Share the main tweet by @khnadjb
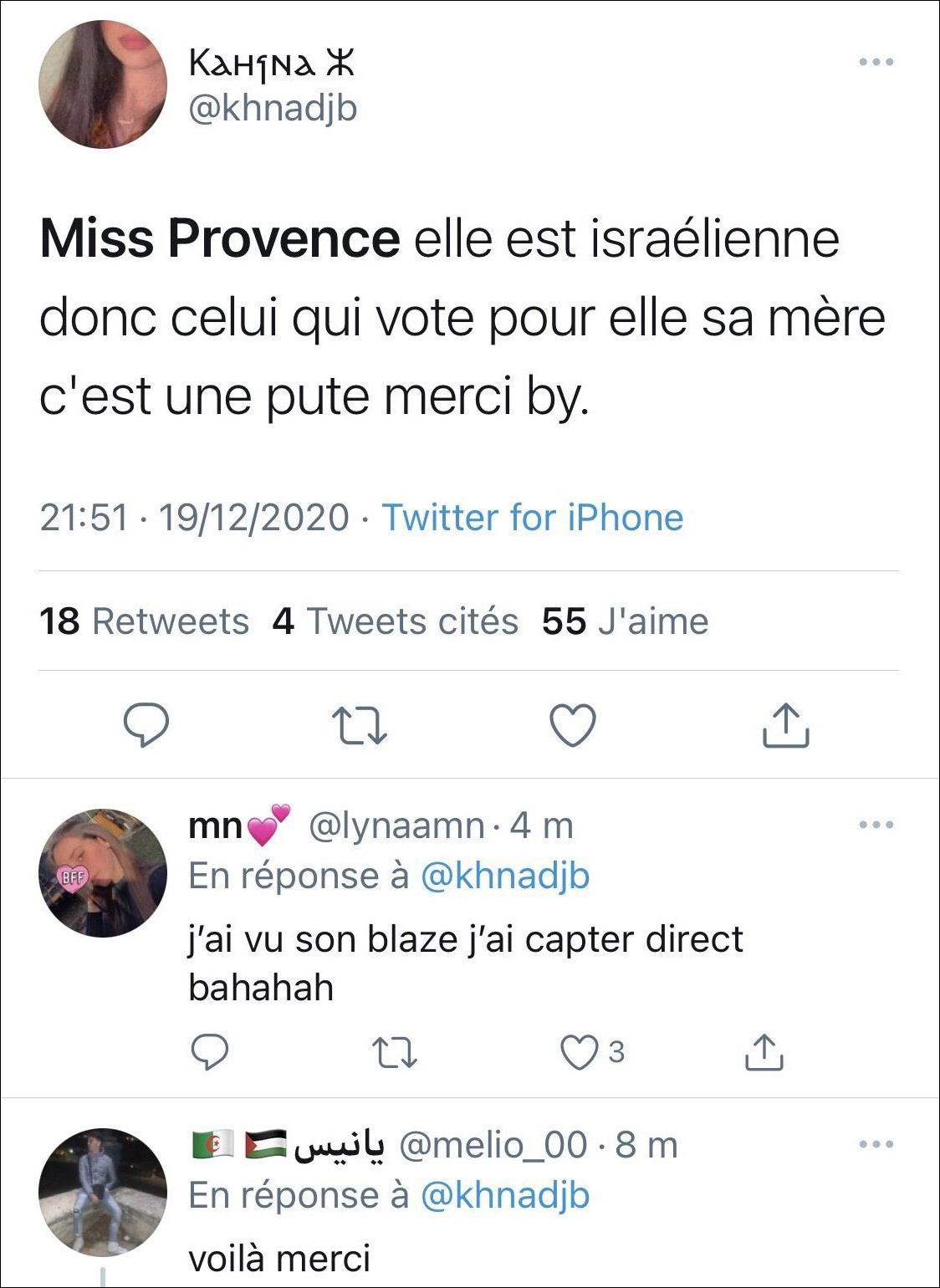The image size is (940, 1288). (786, 724)
